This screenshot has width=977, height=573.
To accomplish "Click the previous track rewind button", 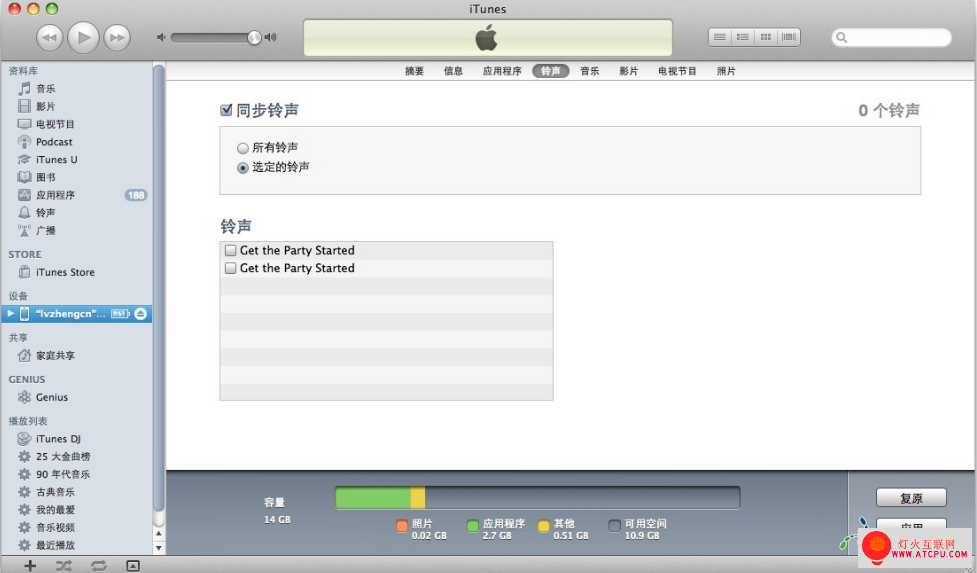I will 50,37.
